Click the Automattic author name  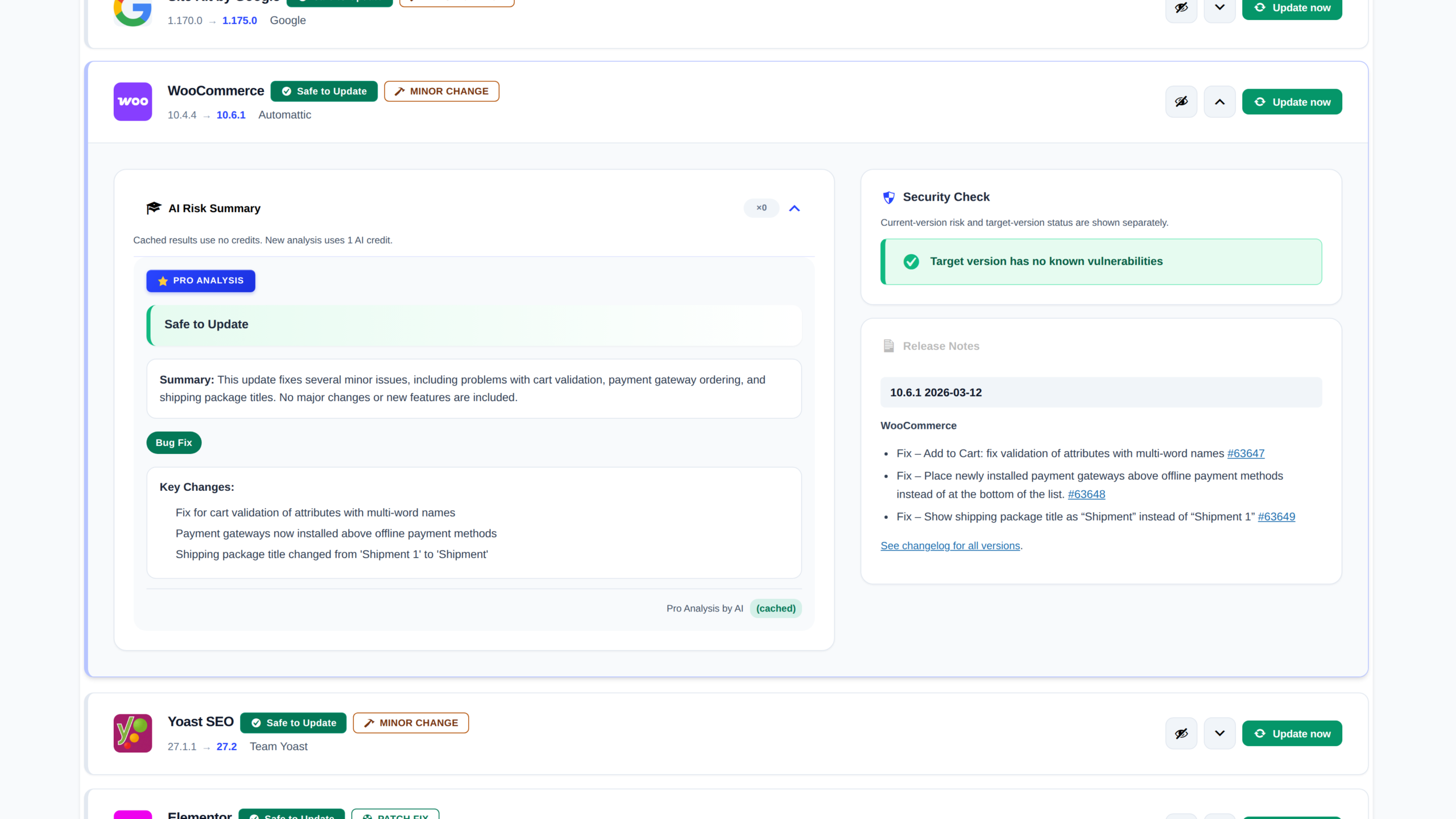[284, 115]
